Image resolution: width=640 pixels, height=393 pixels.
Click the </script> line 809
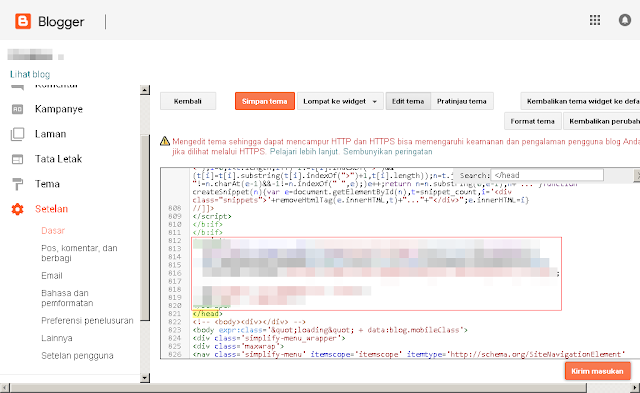tap(212, 216)
